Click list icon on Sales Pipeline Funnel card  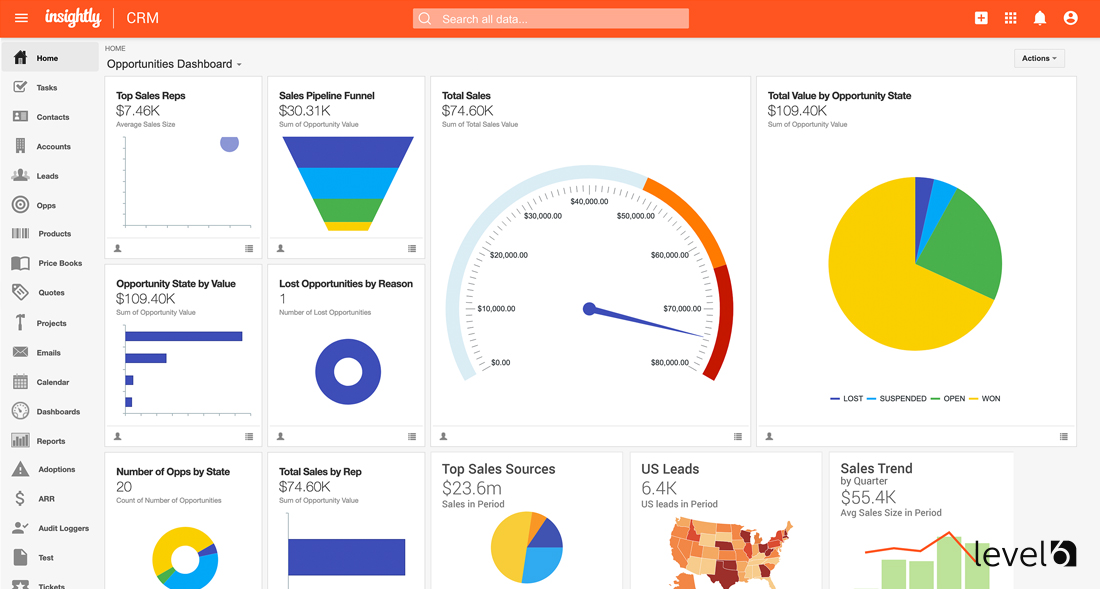click(412, 248)
